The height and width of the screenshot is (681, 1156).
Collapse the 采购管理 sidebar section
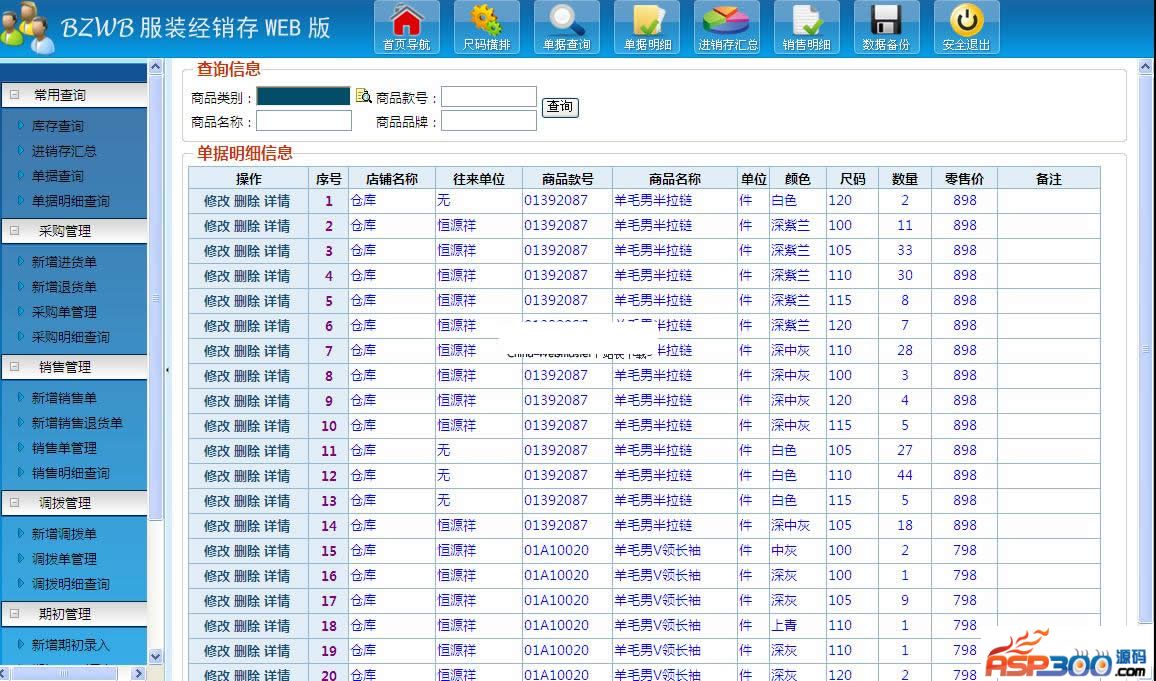point(15,231)
